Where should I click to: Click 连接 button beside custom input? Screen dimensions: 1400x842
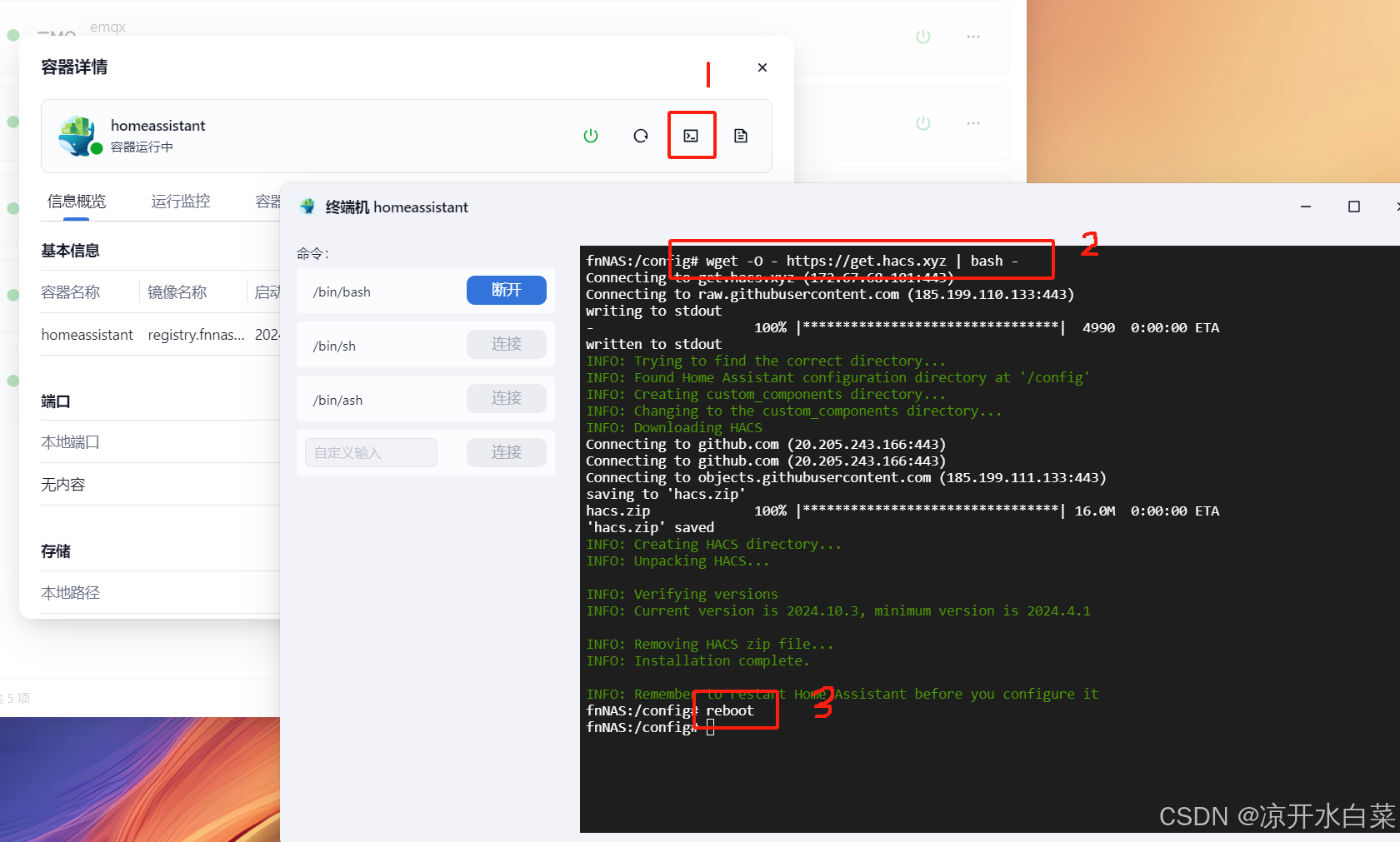[x=507, y=452]
